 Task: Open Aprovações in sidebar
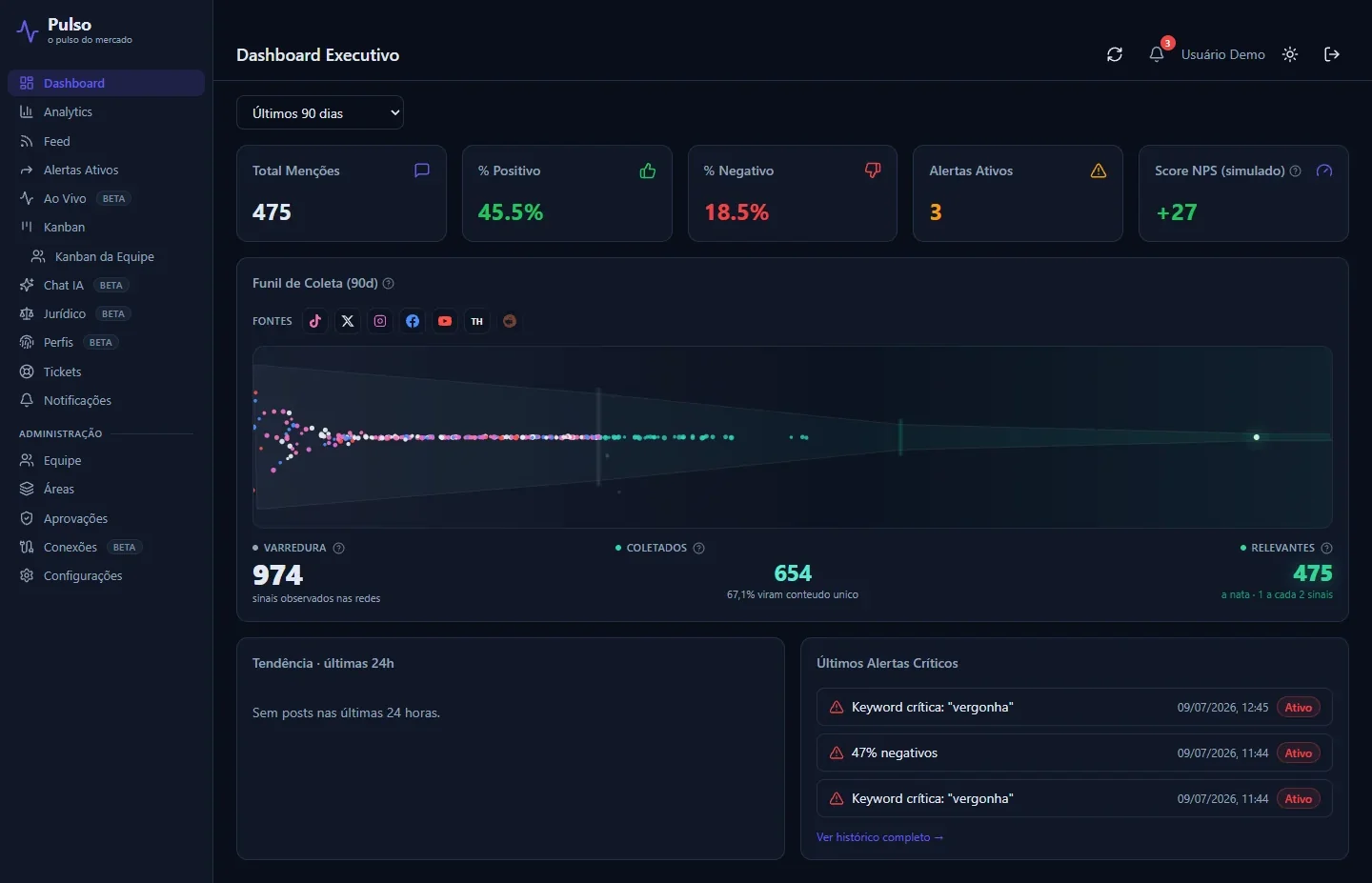click(106, 518)
